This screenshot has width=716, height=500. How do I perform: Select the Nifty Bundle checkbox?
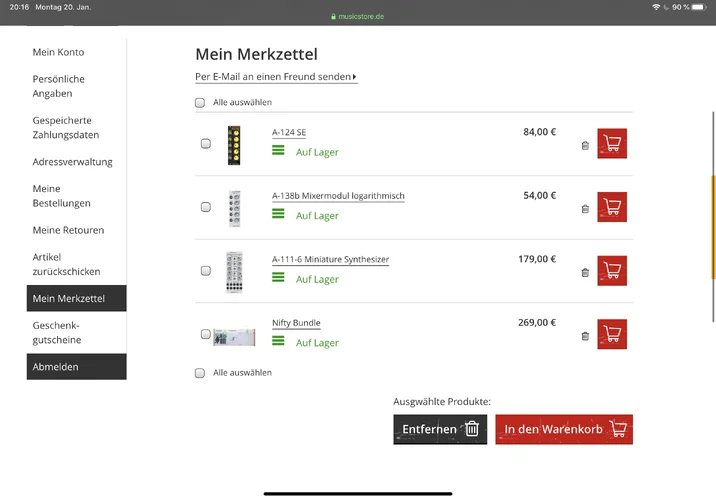[x=206, y=334]
